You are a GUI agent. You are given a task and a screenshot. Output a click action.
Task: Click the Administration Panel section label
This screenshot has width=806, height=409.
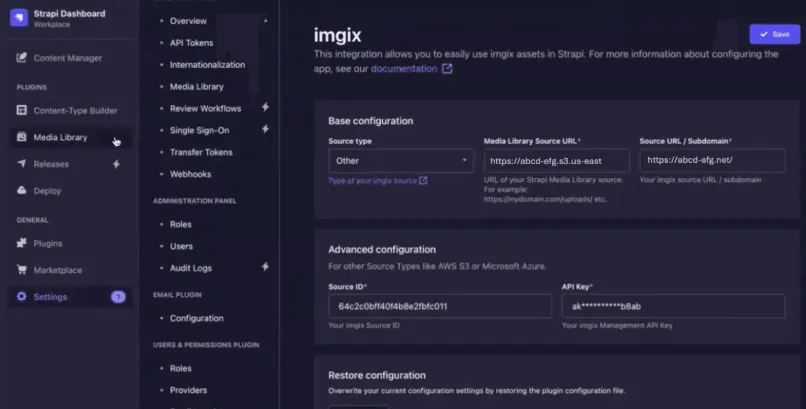pos(195,201)
